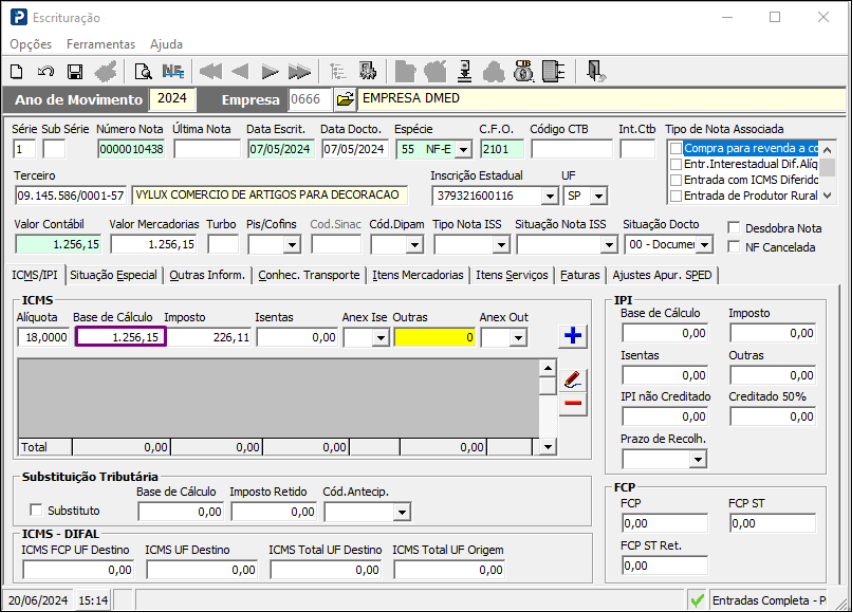Click the exit door toolbar icon
This screenshot has height=613, width=853.
pos(596,72)
